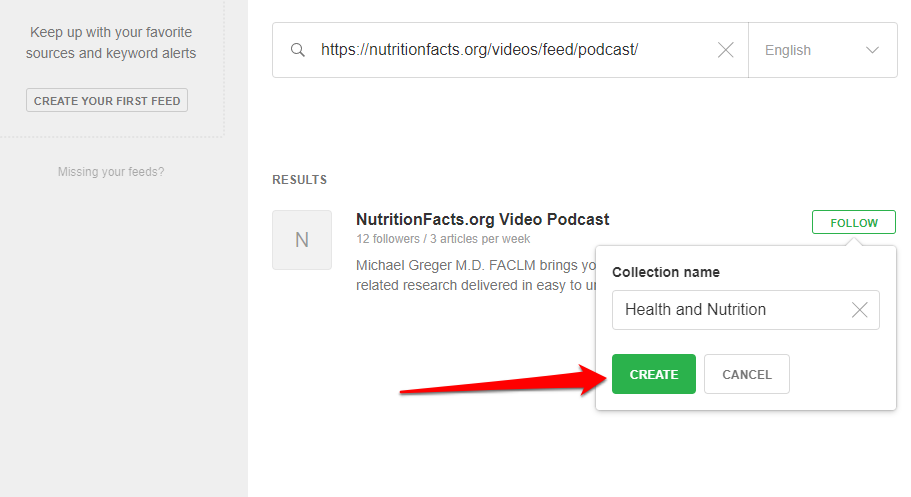Open the N feed thumbnail

(x=302, y=240)
